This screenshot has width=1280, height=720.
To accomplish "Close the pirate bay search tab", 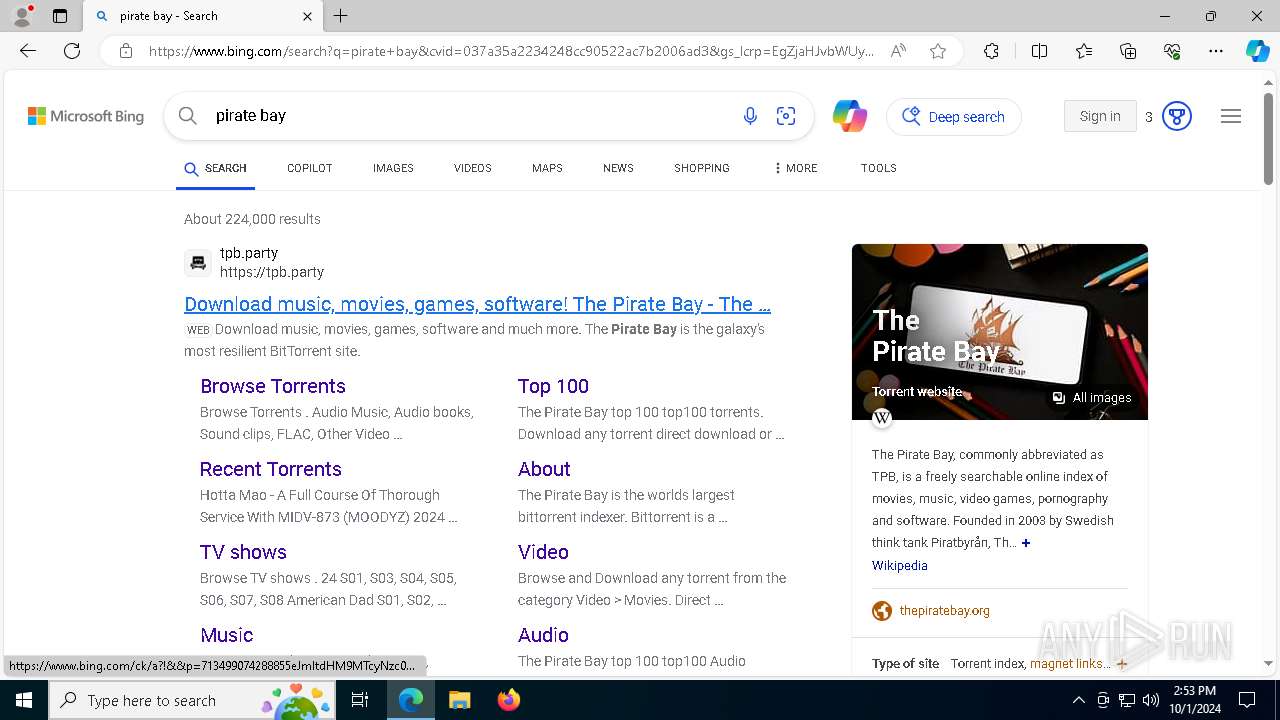I will click(307, 16).
